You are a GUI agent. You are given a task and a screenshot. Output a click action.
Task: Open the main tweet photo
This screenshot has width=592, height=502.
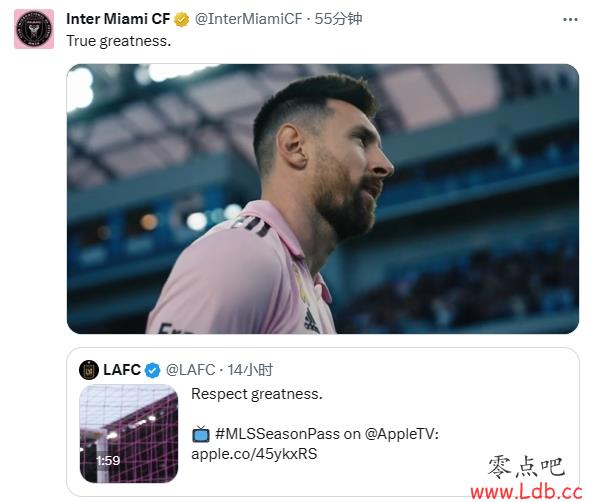point(323,199)
